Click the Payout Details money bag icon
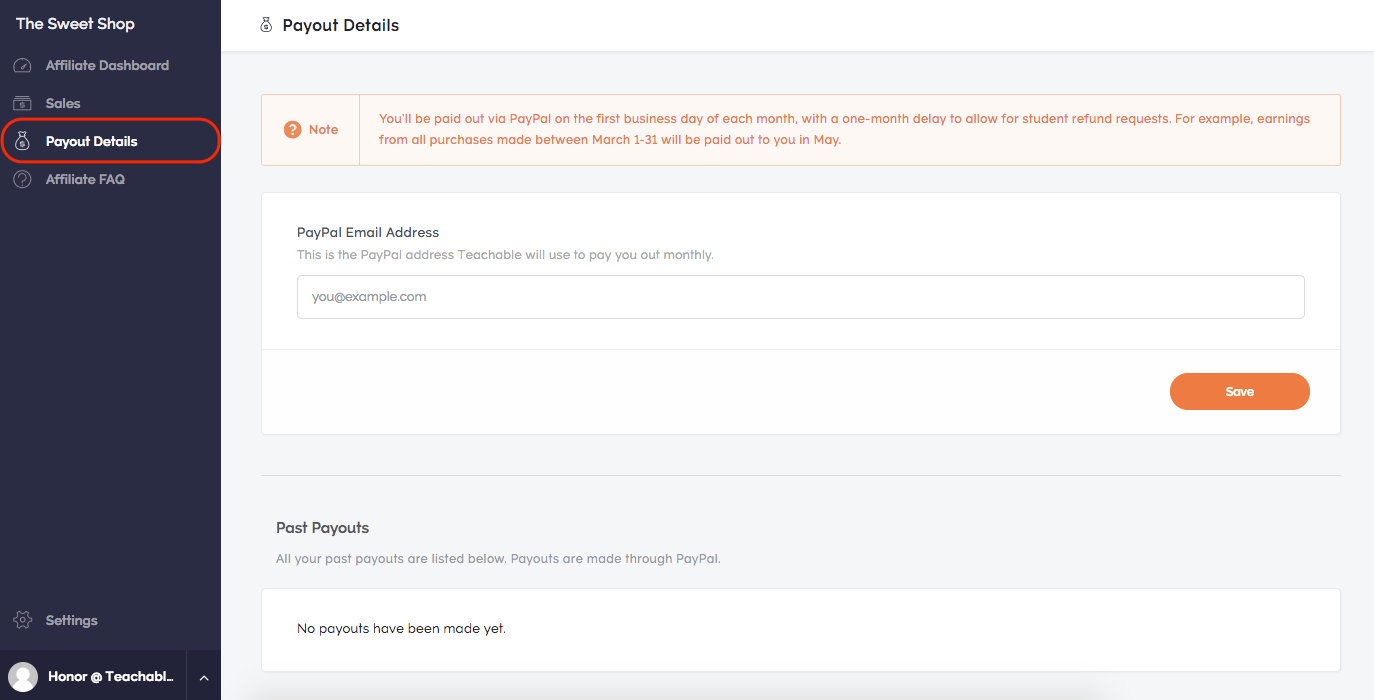Image resolution: width=1374 pixels, height=700 pixels. tap(22, 142)
